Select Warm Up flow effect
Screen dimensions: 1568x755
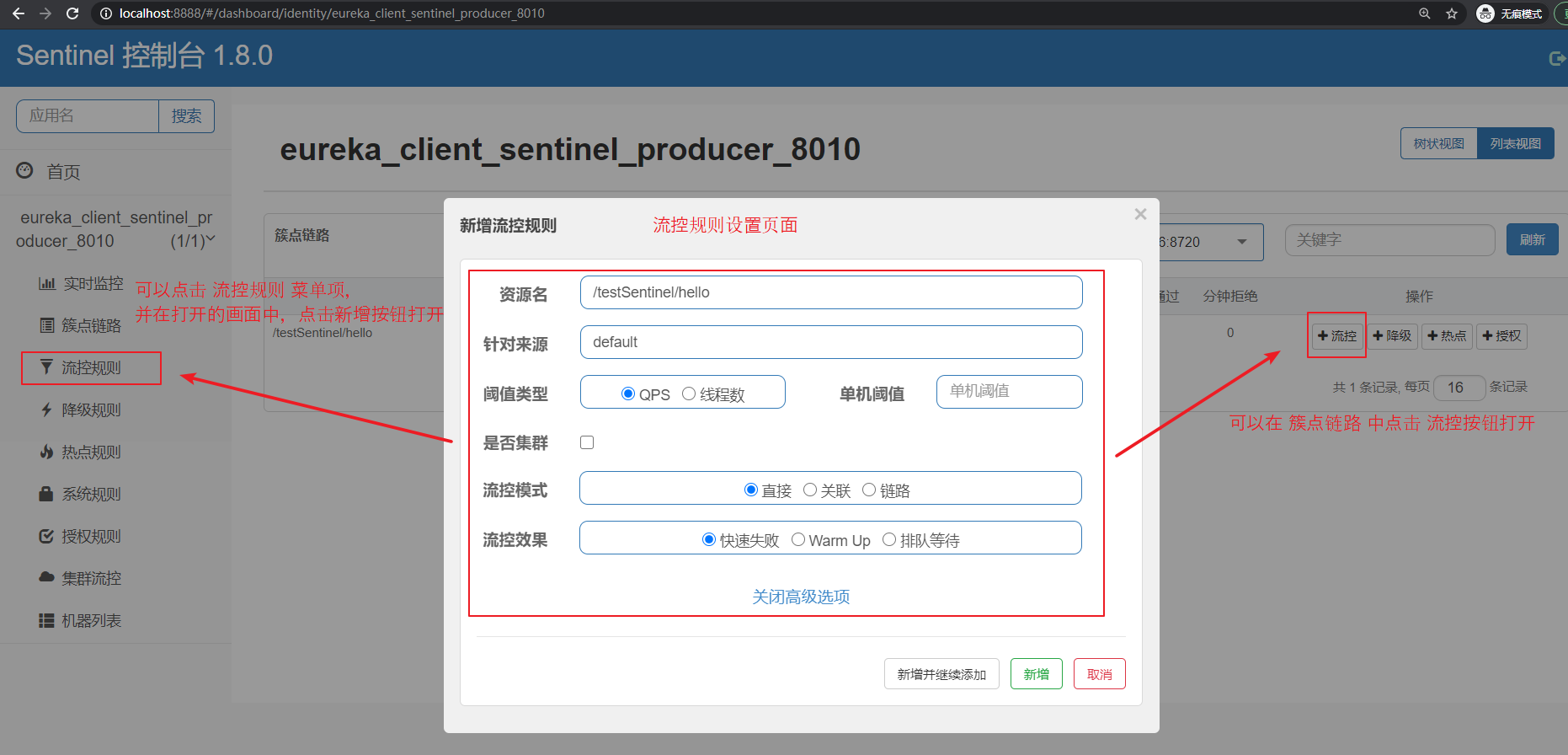coord(798,539)
